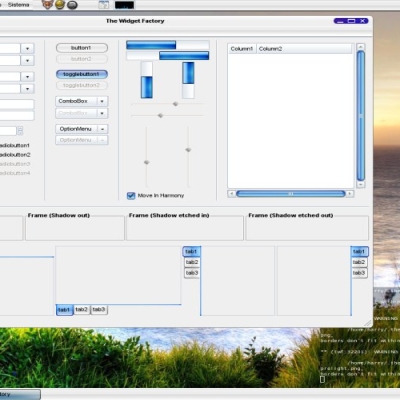Click the upper horizontal slider handle
Screen dimensions: 400x400
click(175, 104)
